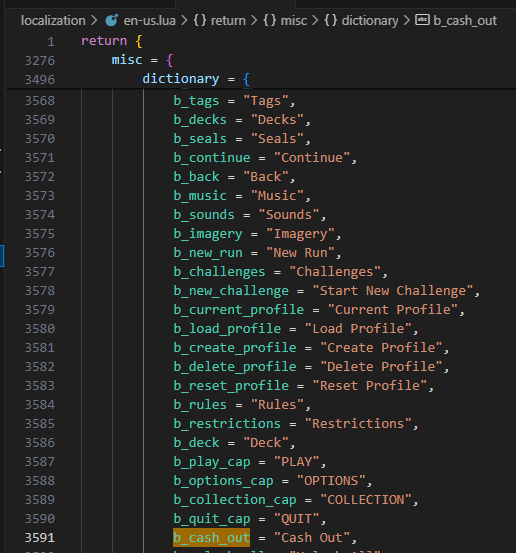Open the b_cash_out breadcrumb symbol list
516x553 pixels.
pyautogui.click(x=465, y=20)
